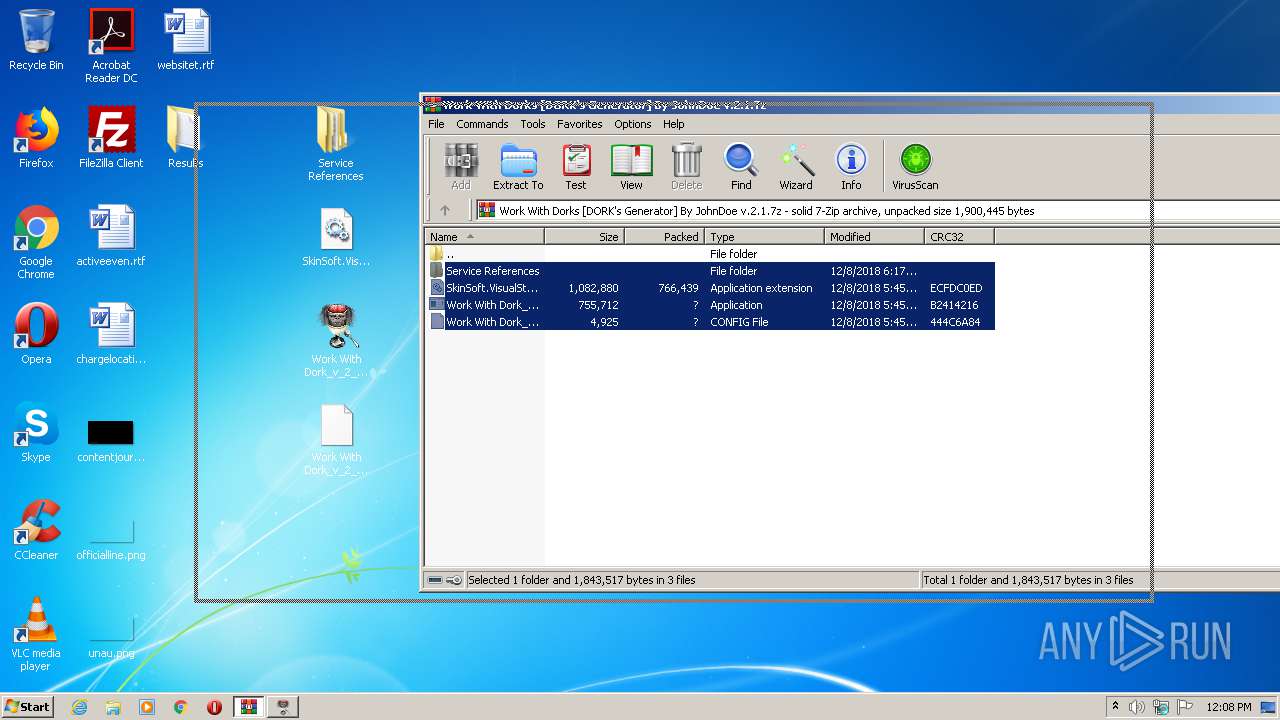The width and height of the screenshot is (1280, 720).
Task: Click the Delete toolbar icon
Action: pos(686,166)
